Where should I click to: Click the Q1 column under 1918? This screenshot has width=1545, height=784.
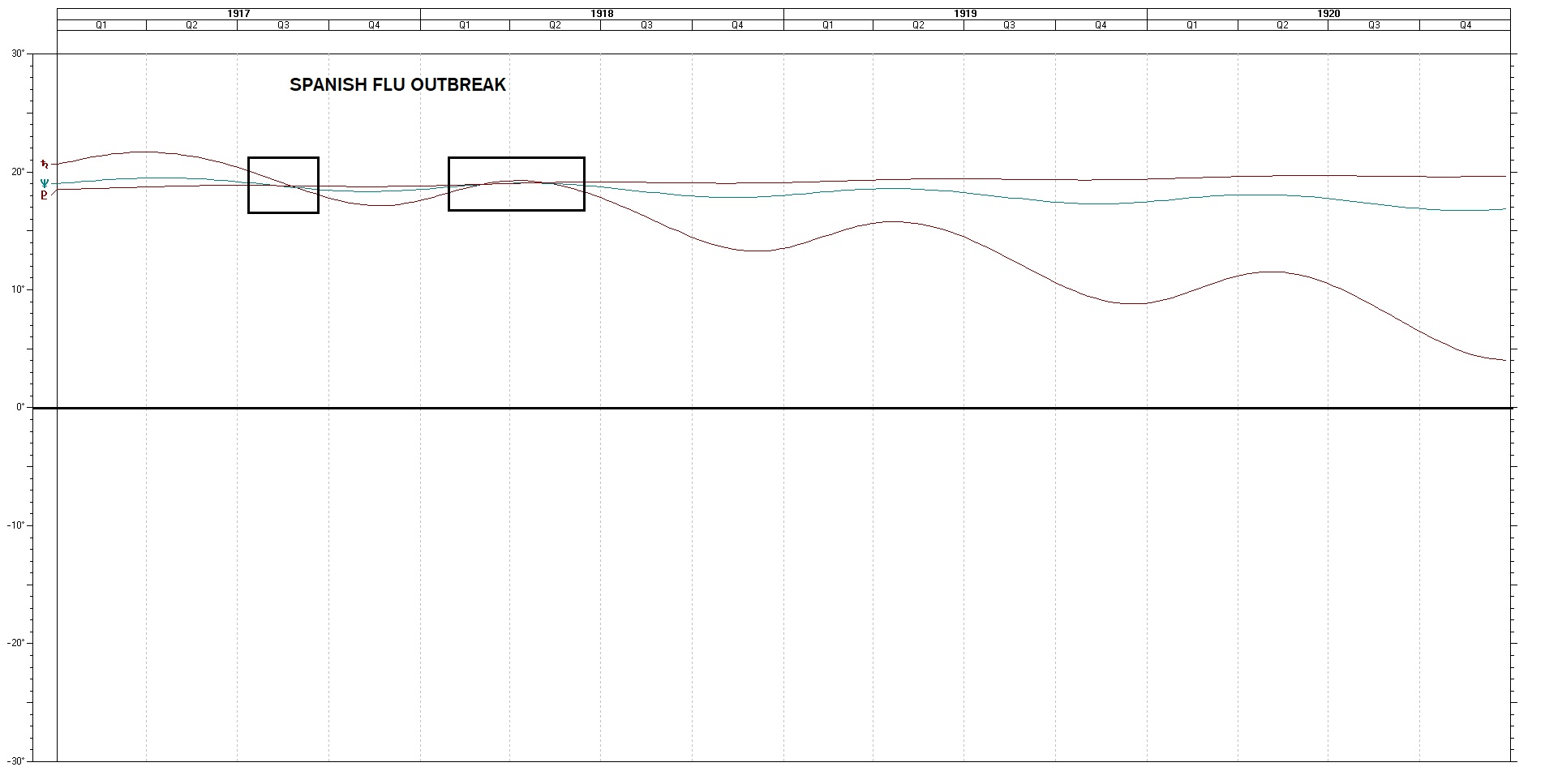click(x=465, y=25)
